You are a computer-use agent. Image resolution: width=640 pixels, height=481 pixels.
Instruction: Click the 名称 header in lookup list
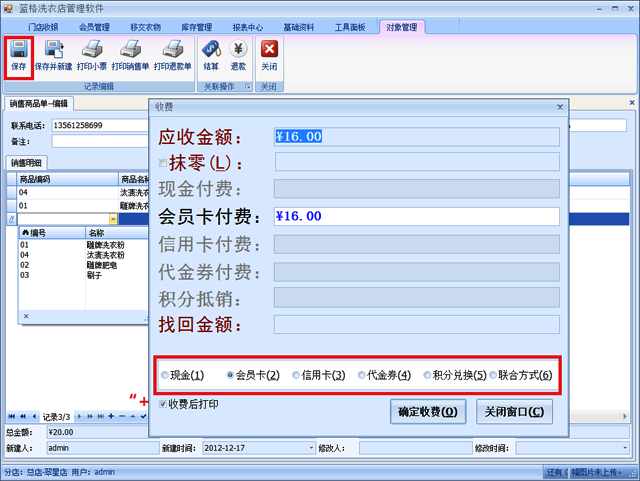pyautogui.click(x=117, y=233)
